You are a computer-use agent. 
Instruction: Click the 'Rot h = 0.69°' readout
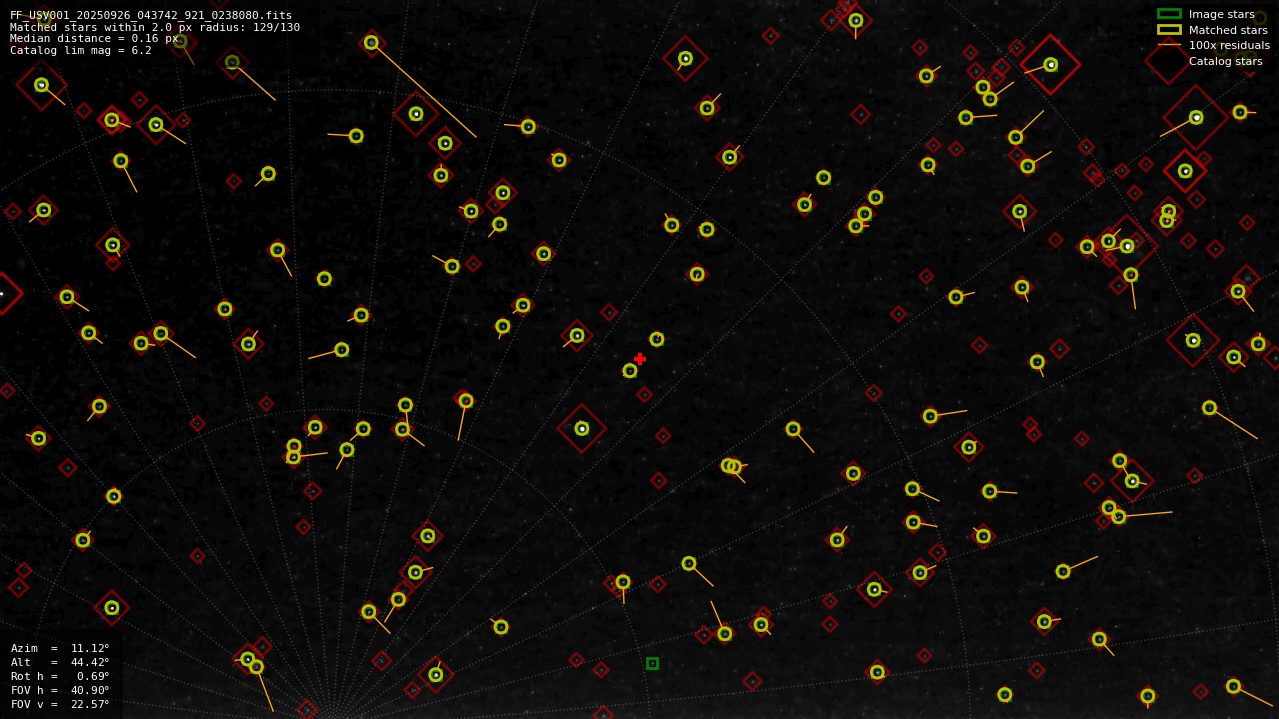pos(60,676)
